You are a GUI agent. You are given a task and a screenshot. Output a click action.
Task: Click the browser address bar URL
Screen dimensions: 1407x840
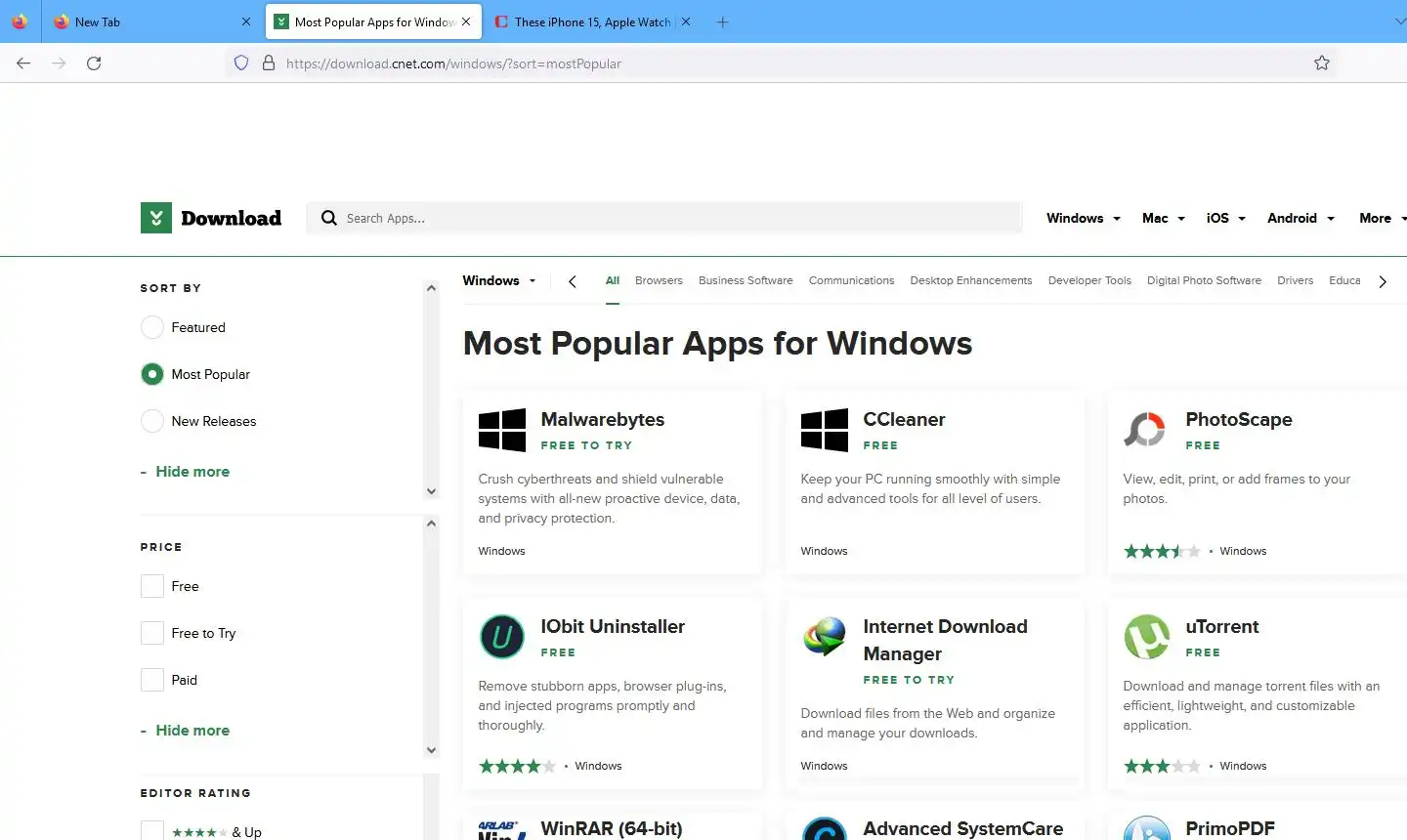click(x=453, y=63)
